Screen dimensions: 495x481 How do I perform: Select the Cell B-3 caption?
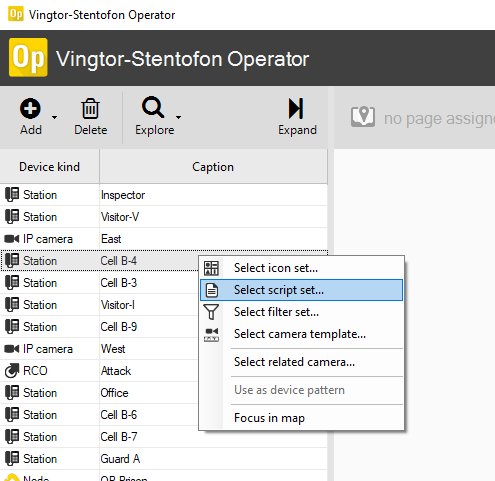(x=119, y=283)
